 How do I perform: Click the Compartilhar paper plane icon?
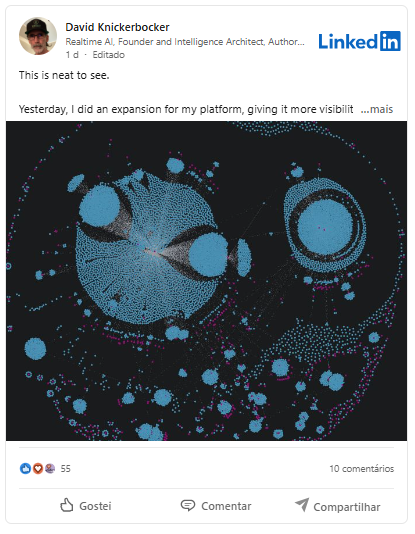302,505
